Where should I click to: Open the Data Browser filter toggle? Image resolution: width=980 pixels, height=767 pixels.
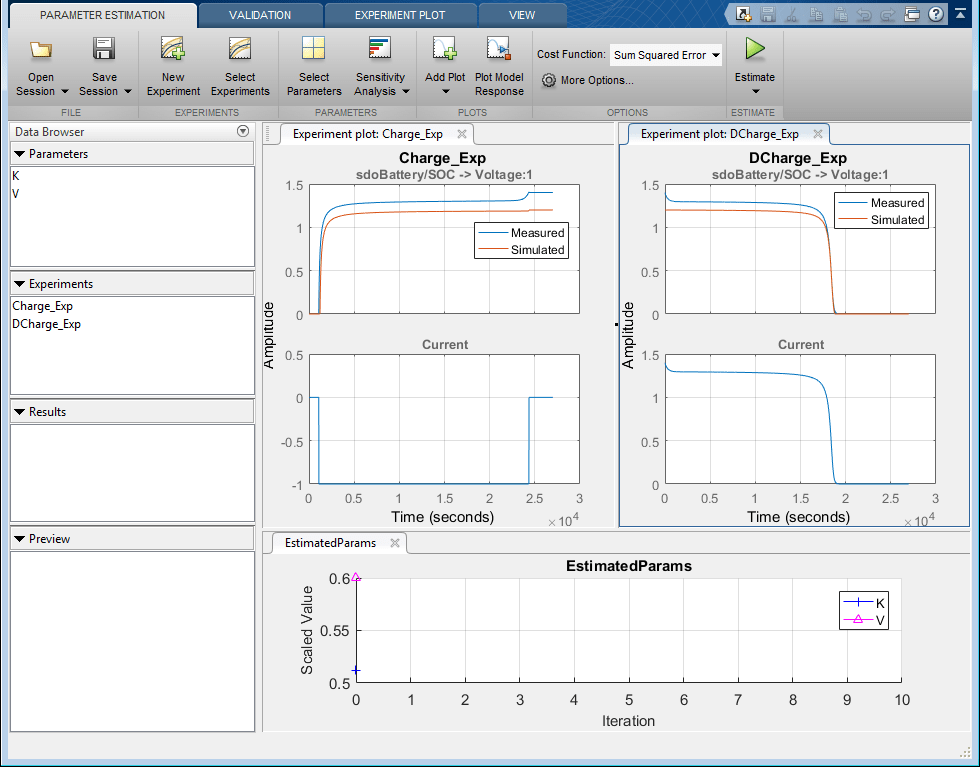point(243,131)
